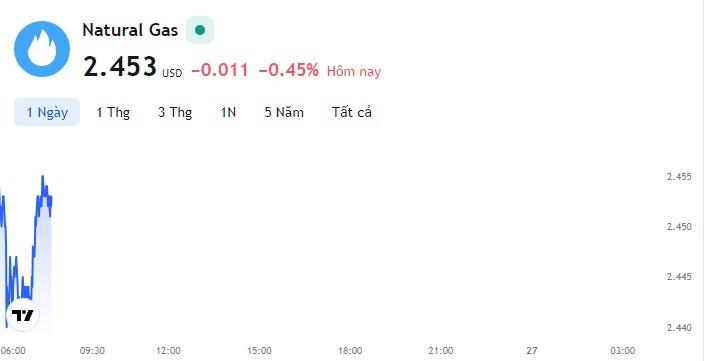Click the USD currency label
The height and width of the screenshot is (361, 704).
tap(172, 73)
